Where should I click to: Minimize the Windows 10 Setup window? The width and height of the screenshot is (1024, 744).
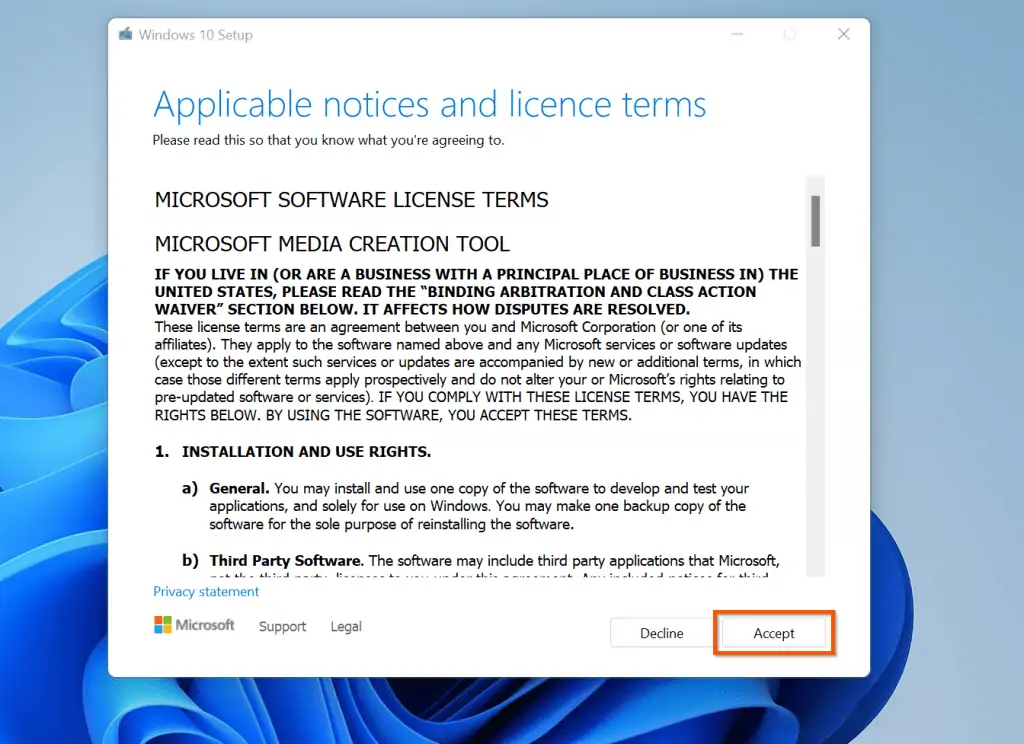[736, 35]
